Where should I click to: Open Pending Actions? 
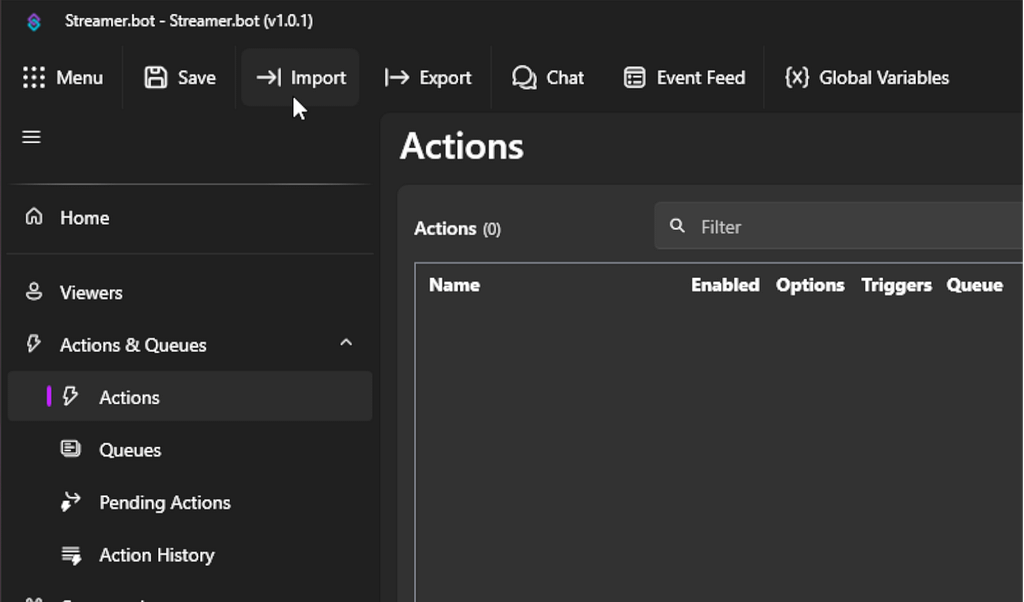tap(164, 503)
